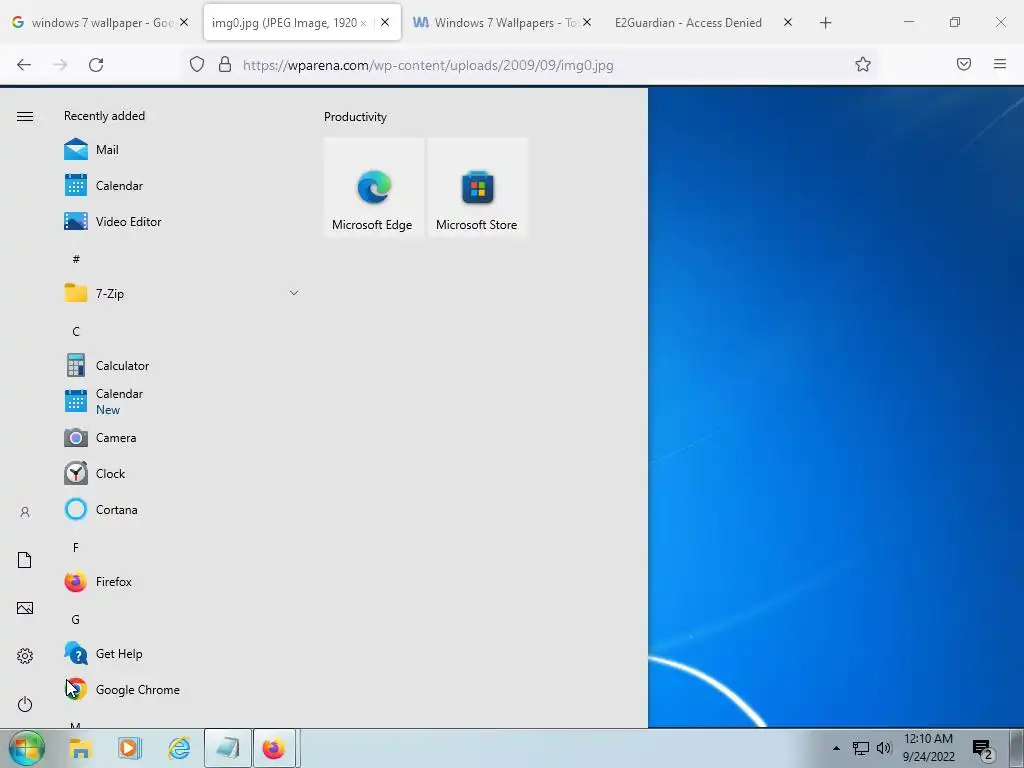This screenshot has width=1024, height=768.
Task: Reload the page in Firefox
Action: [96, 65]
